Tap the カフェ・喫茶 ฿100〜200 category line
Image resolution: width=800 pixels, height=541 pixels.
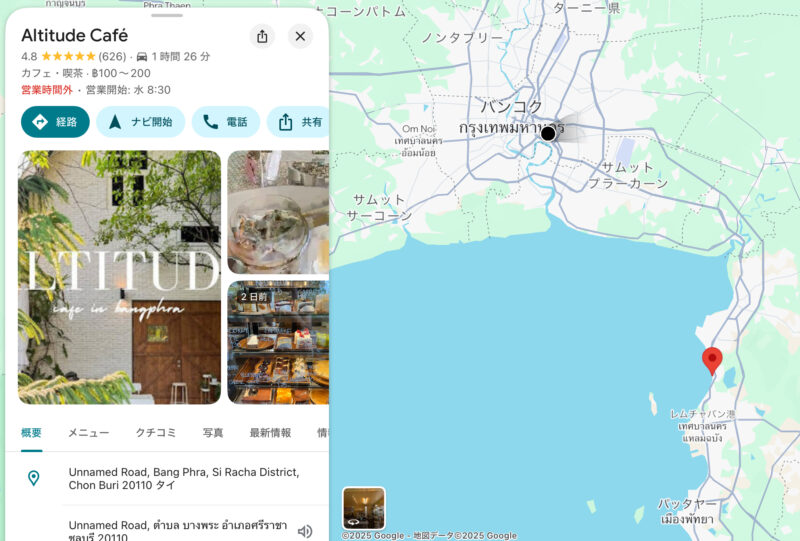click(x=86, y=73)
